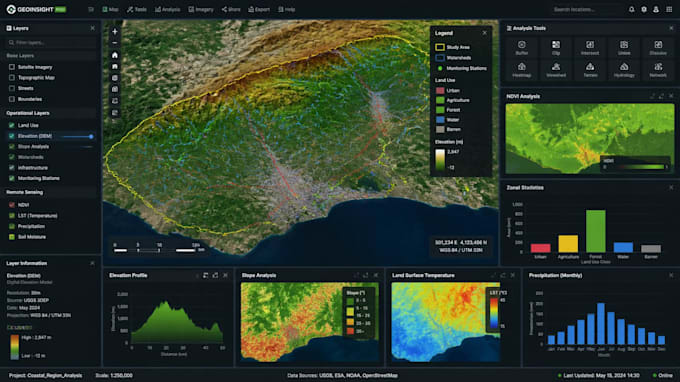Open the Imagery menu
The height and width of the screenshot is (382, 680).
pos(201,9)
